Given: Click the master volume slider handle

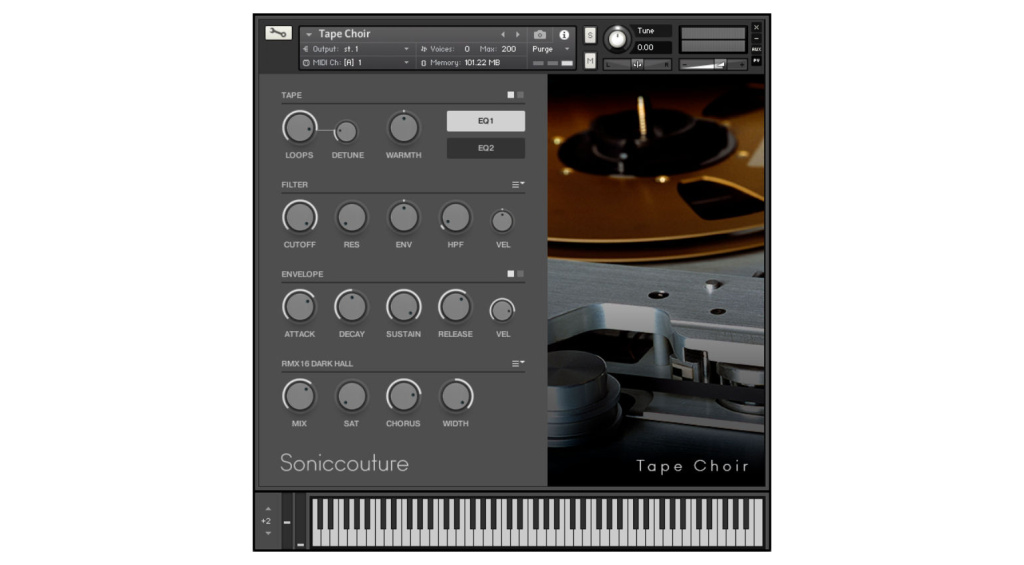Looking at the screenshot, I should (720, 64).
